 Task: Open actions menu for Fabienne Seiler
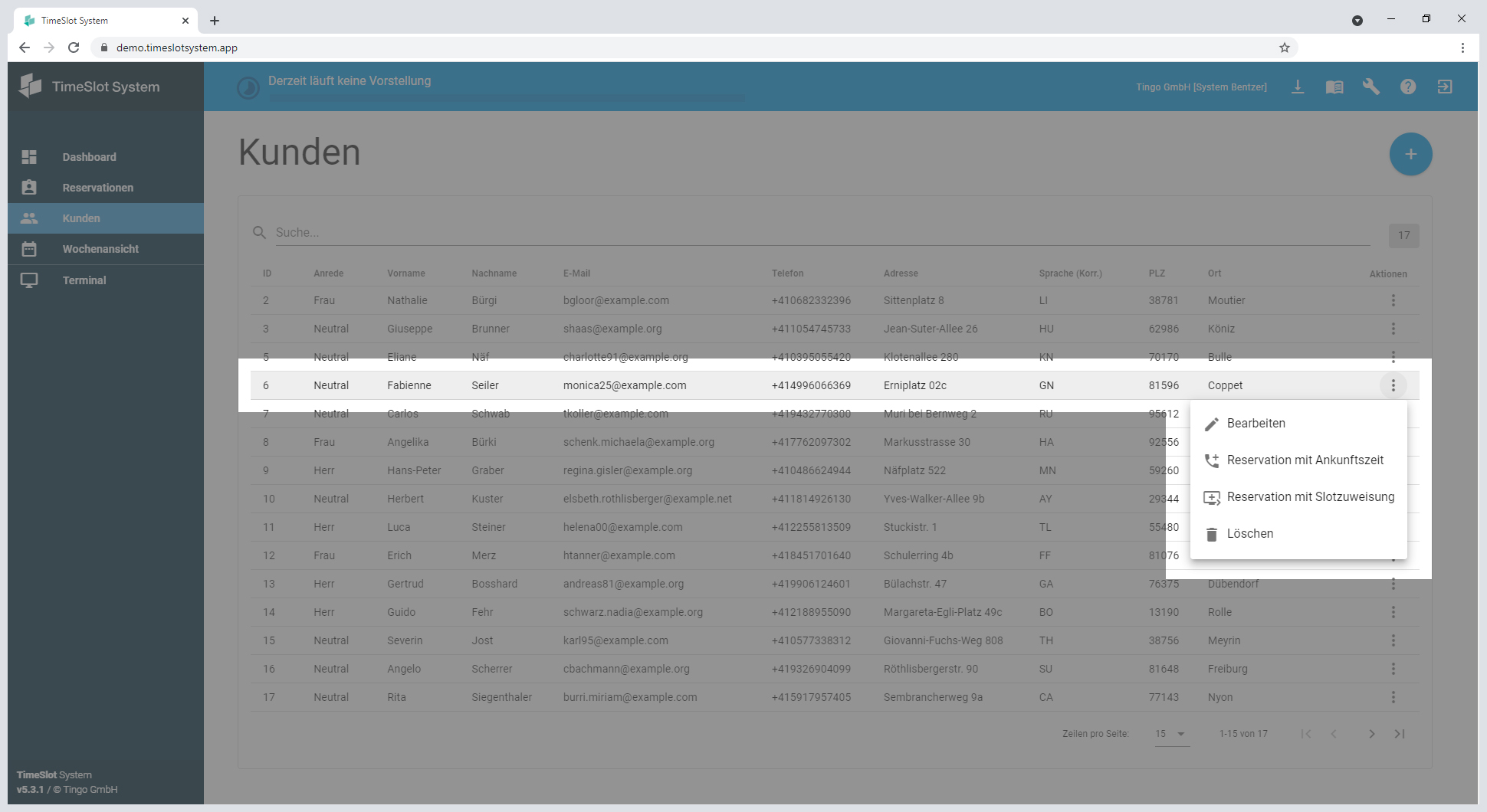click(x=1393, y=385)
